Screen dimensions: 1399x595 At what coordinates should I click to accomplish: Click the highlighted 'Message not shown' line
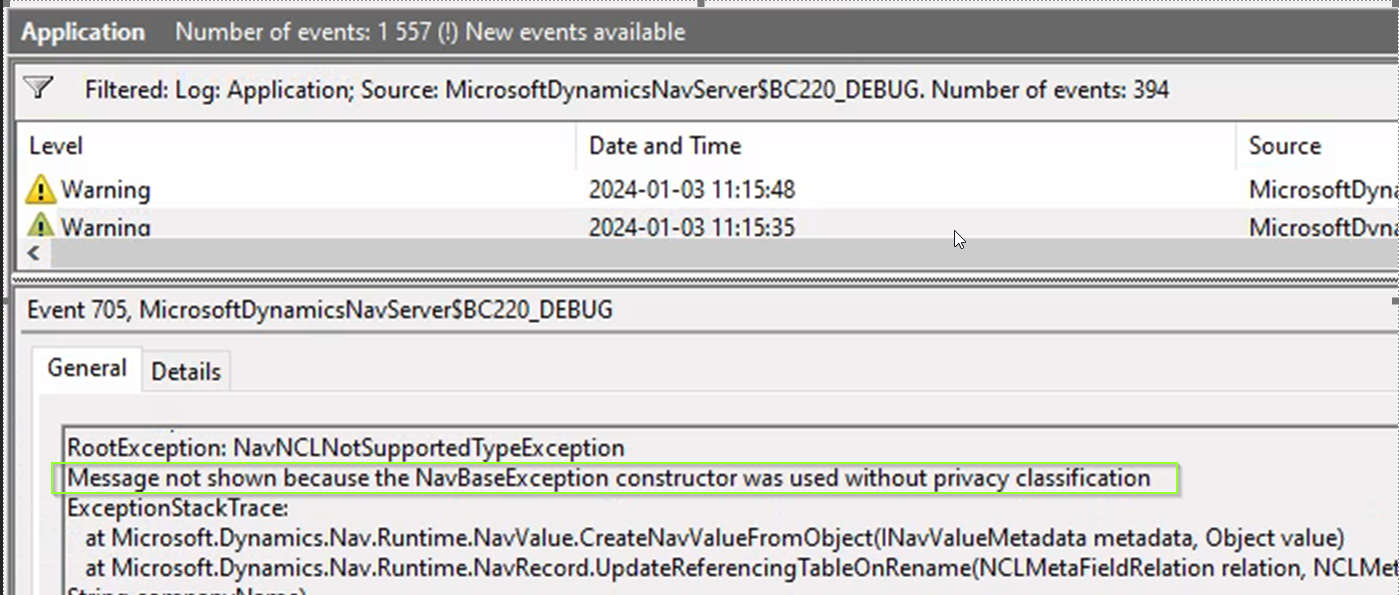608,478
